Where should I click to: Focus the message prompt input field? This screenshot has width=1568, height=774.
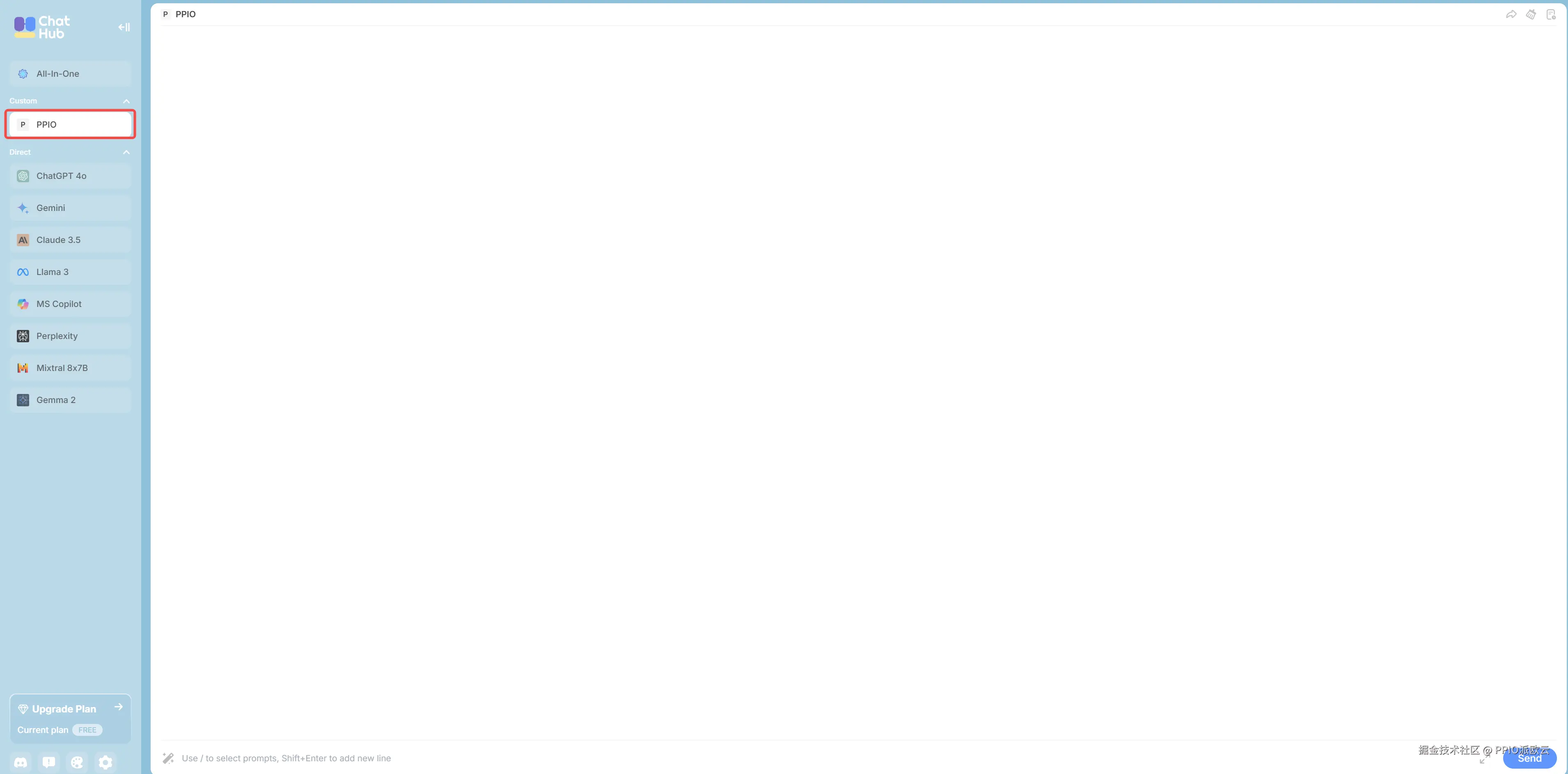click(x=822, y=758)
